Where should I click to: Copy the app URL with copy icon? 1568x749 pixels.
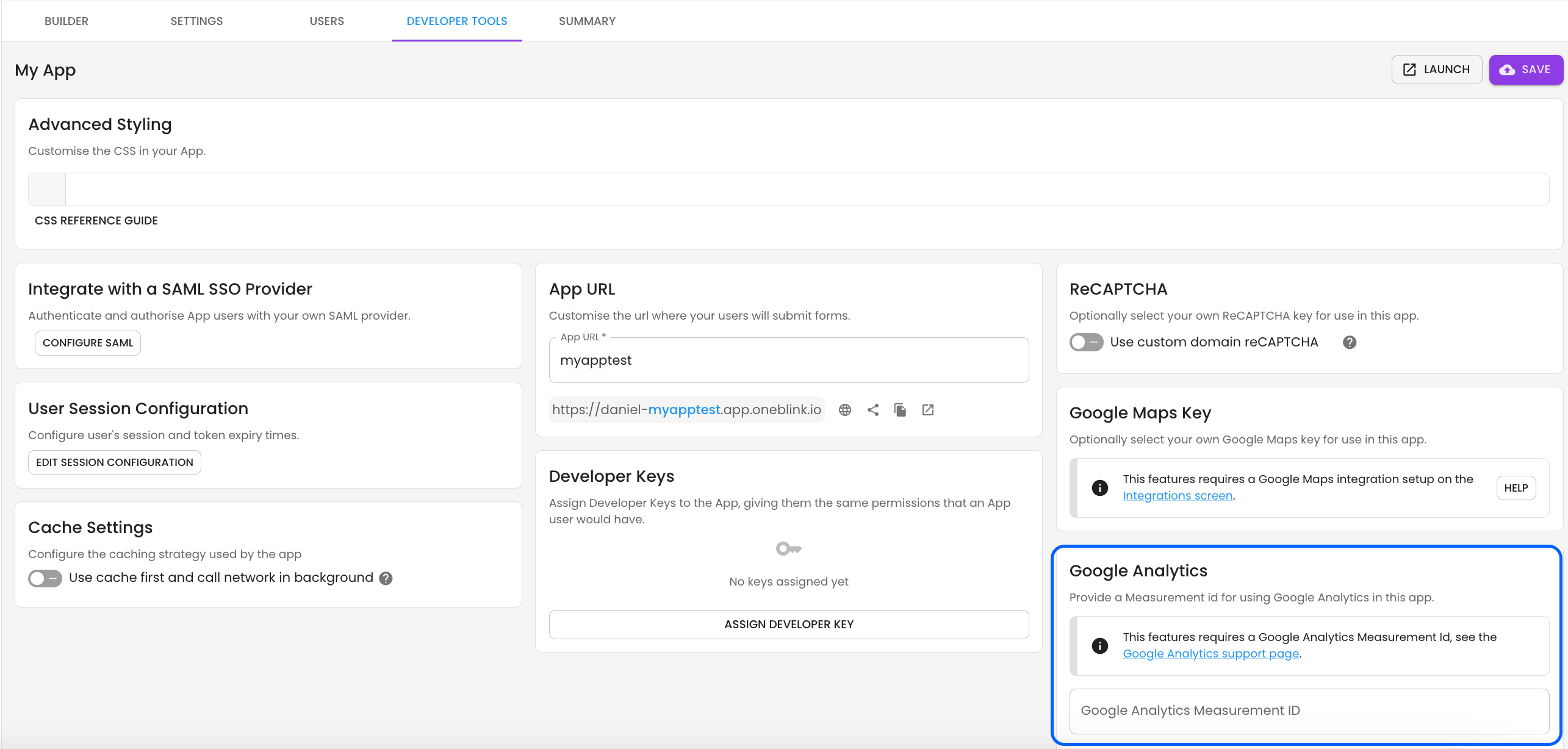(x=900, y=410)
